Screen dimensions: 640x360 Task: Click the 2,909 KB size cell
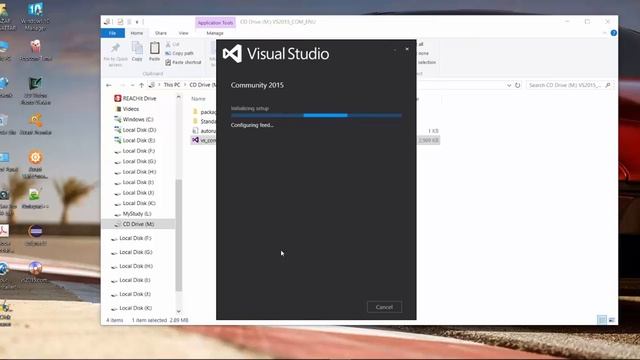tap(429, 140)
